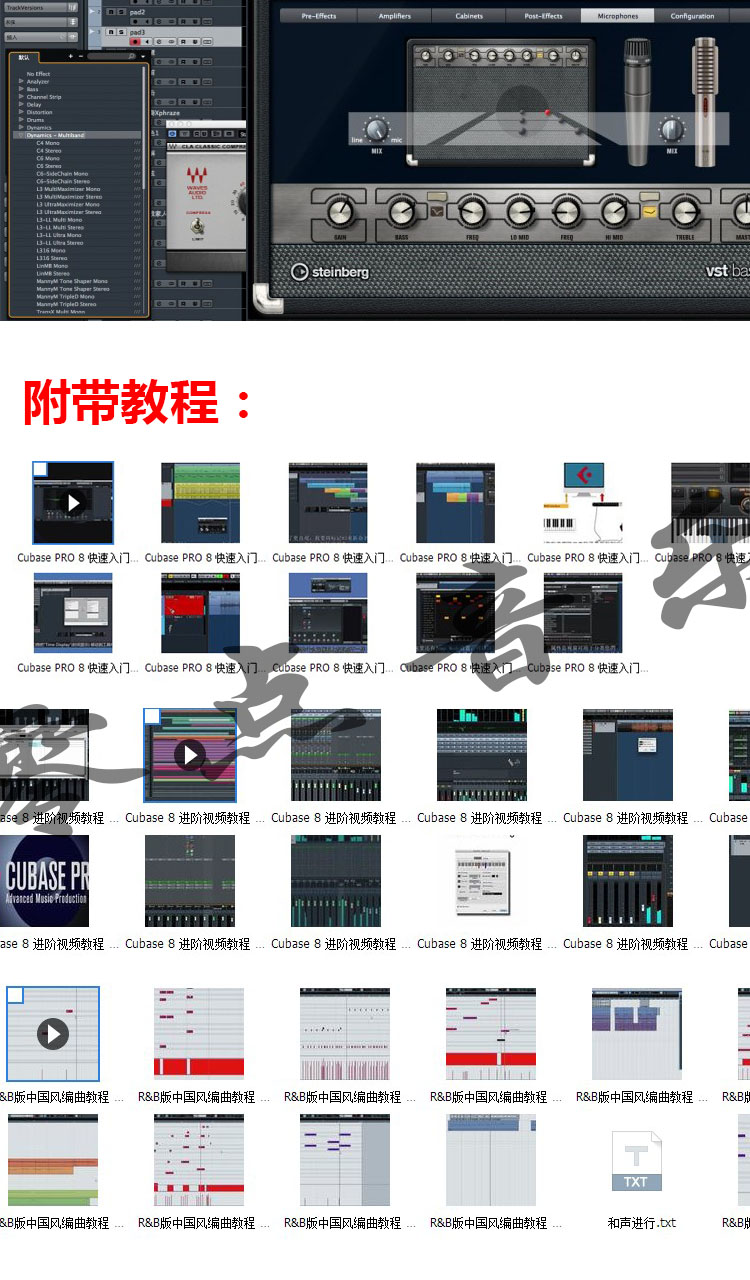Click the line/mic MIX knob
The height and width of the screenshot is (1280, 750).
tap(376, 129)
